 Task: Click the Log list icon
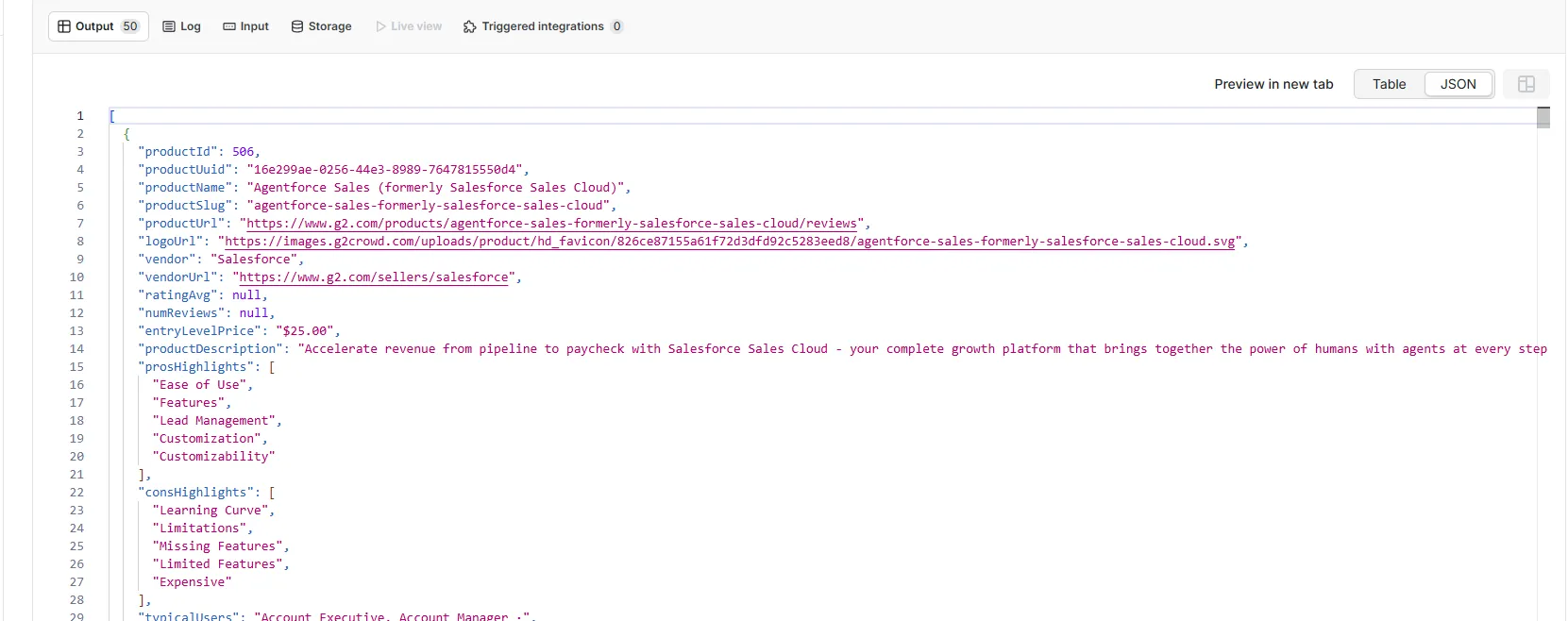coord(169,26)
